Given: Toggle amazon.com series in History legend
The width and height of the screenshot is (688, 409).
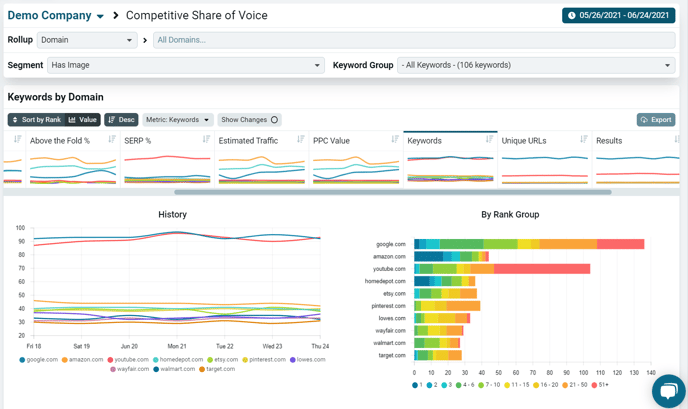Looking at the screenshot, I should coord(82,359).
